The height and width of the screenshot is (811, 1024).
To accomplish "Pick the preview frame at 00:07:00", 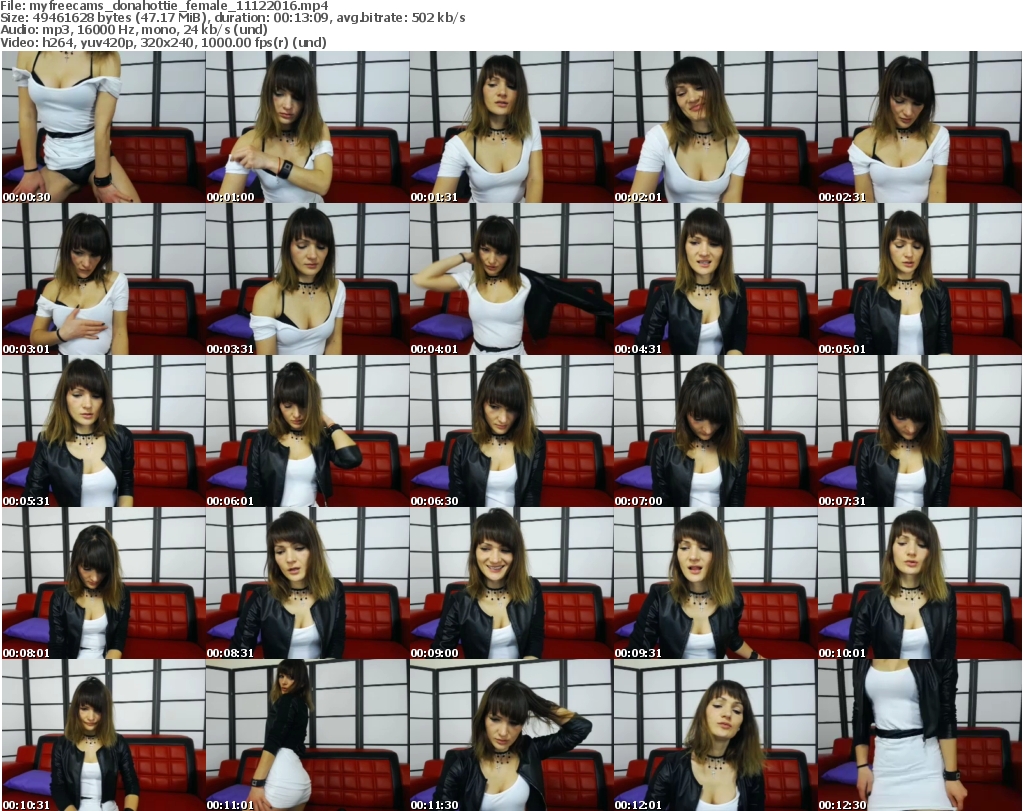I will pyautogui.click(x=715, y=431).
